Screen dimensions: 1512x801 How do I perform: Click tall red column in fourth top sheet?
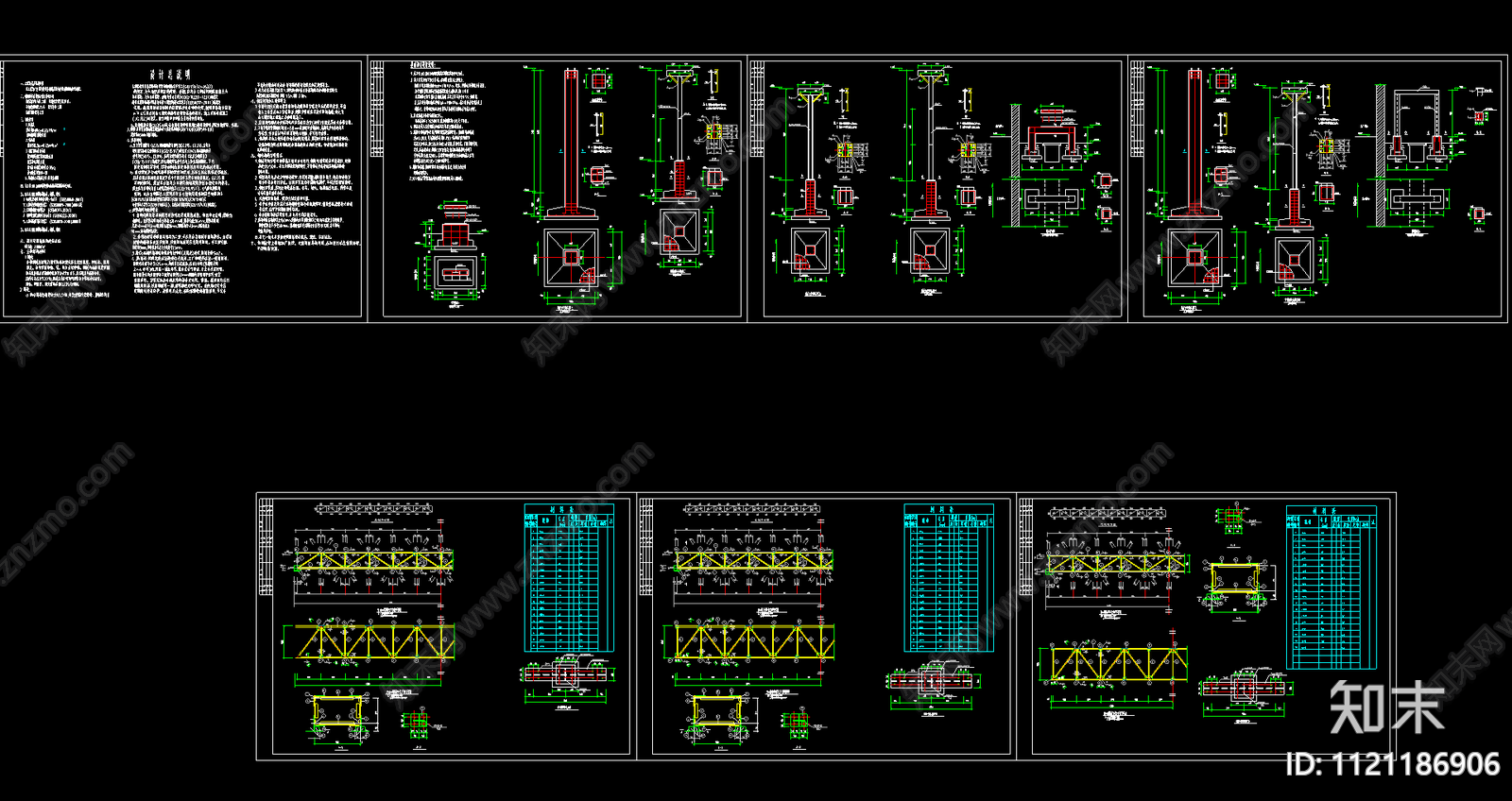pyautogui.click(x=1194, y=140)
